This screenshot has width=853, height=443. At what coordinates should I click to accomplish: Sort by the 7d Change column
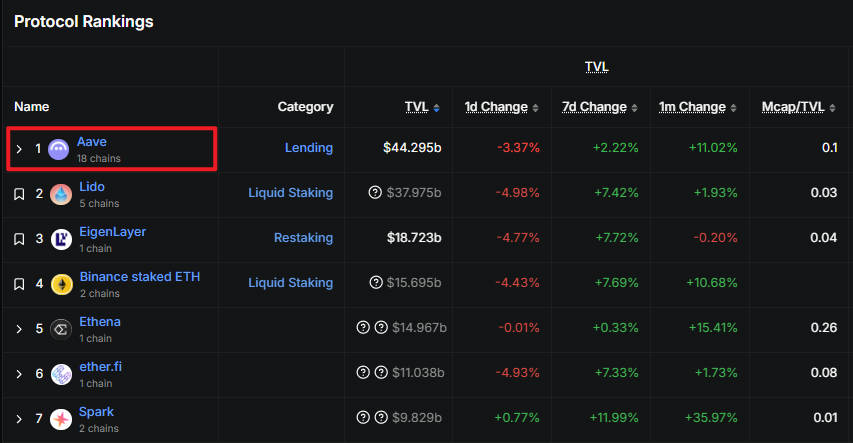(x=594, y=107)
